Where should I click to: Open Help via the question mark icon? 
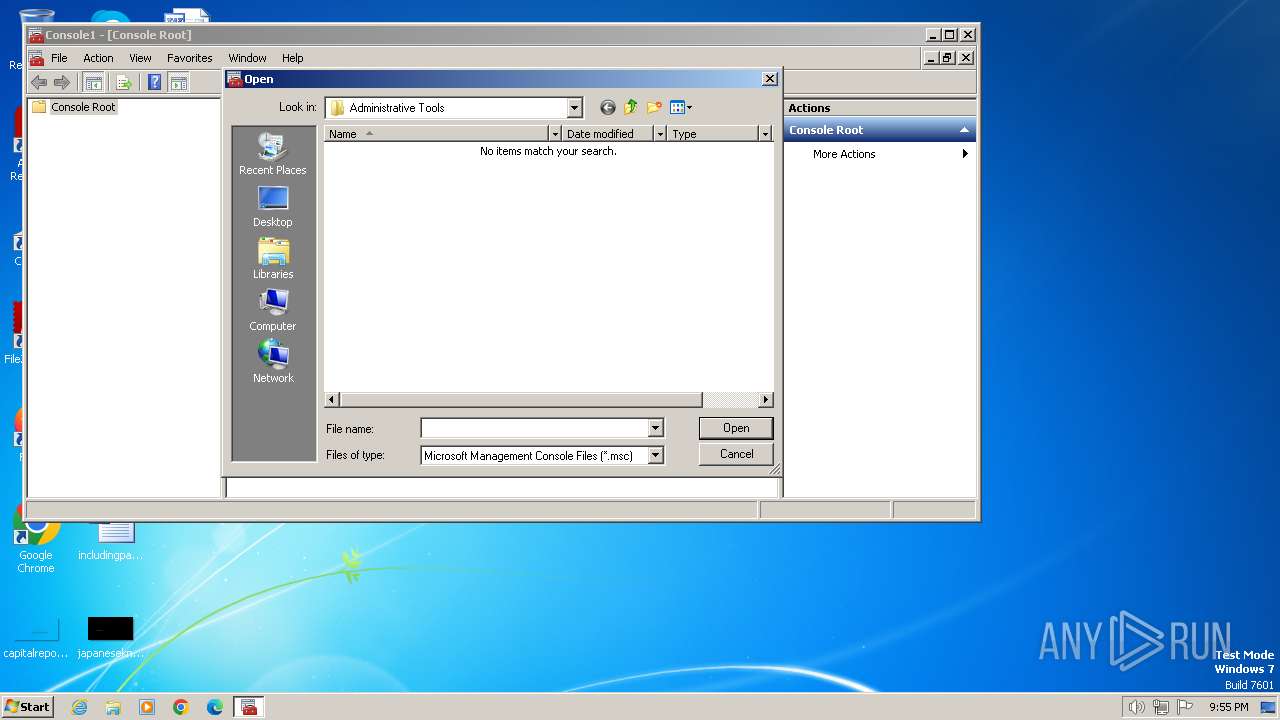coord(154,83)
